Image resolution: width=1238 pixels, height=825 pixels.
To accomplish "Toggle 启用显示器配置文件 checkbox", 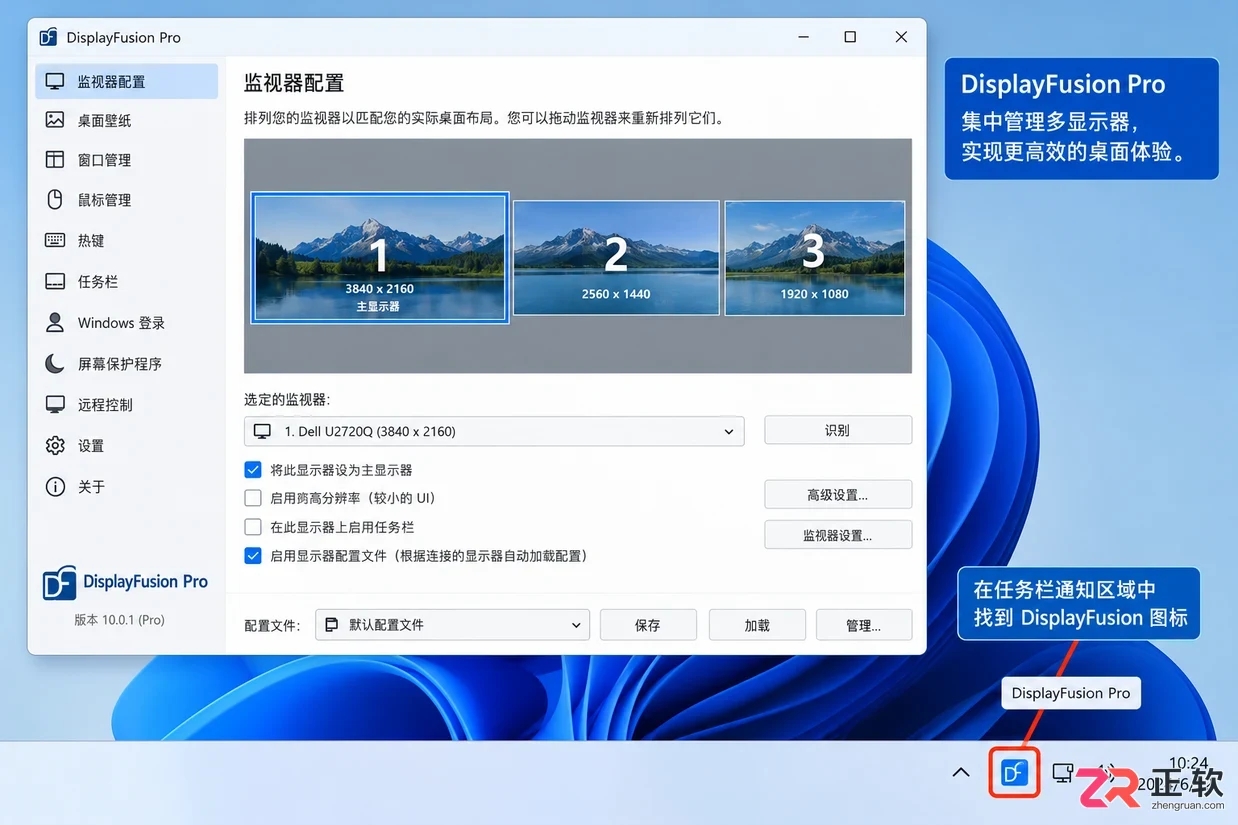I will click(253, 555).
